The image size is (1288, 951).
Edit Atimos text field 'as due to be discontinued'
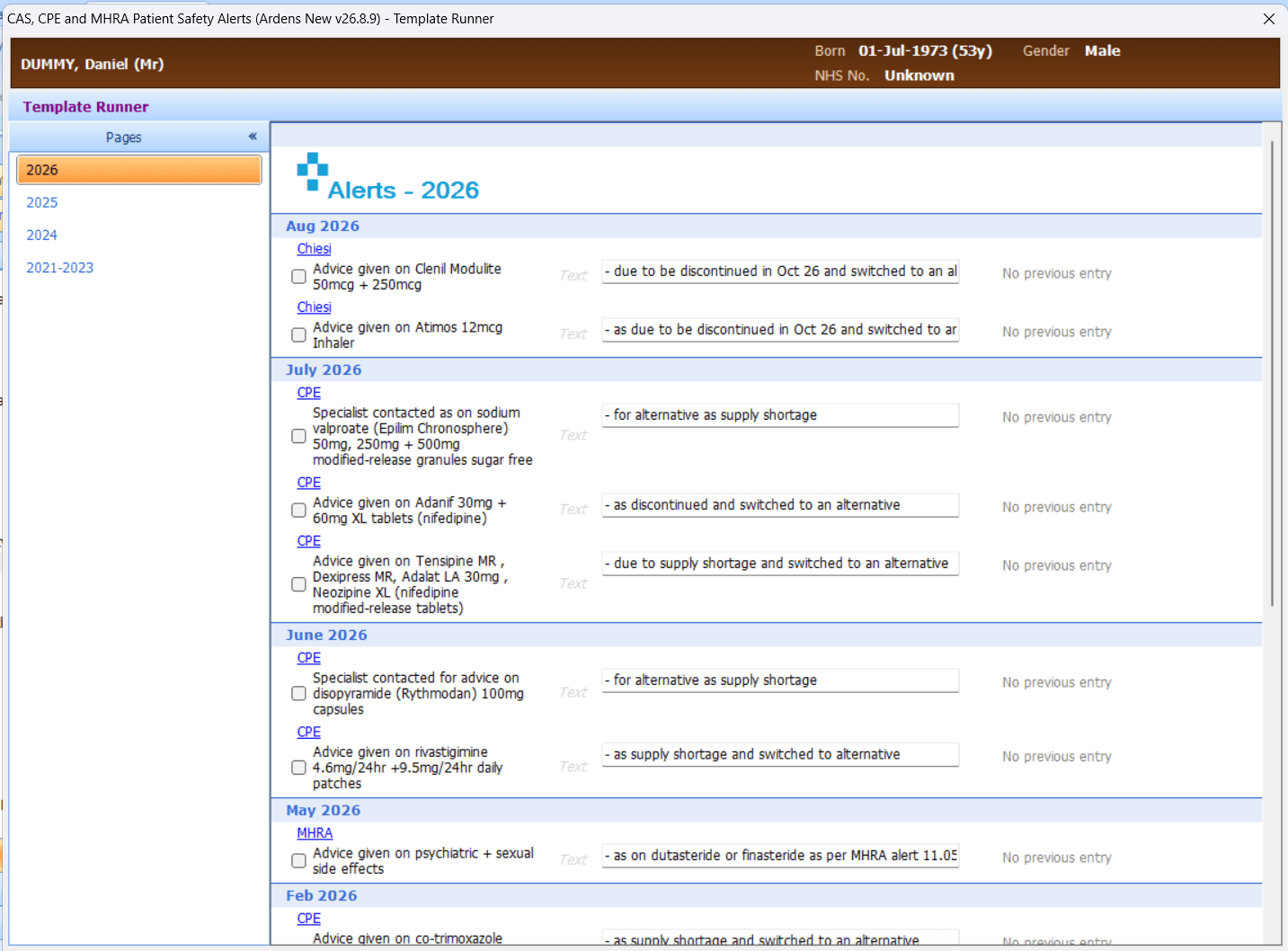[x=780, y=330]
